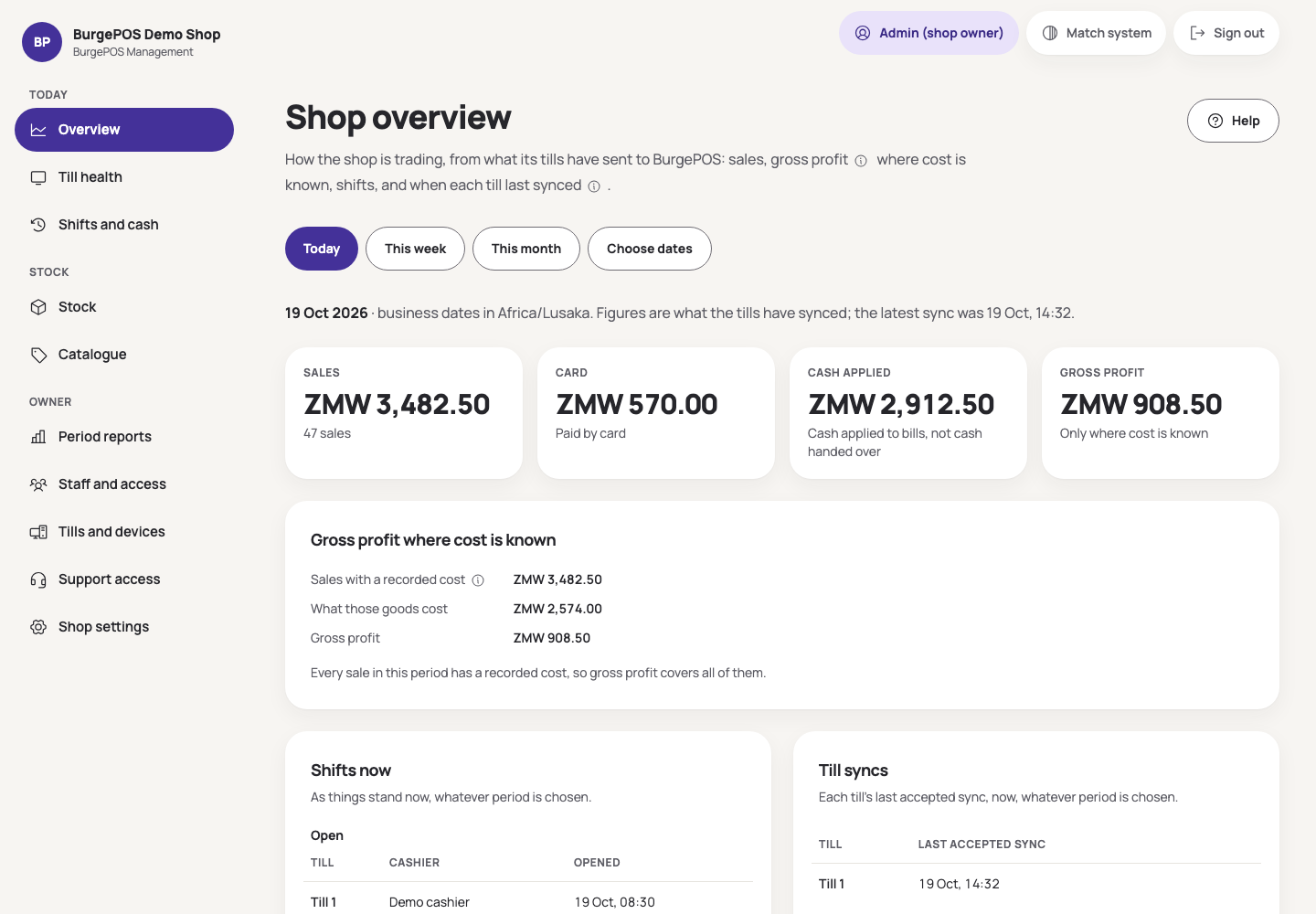Viewport: 1316px width, 914px height.
Task: Click the info icon after 'last synced'
Action: pos(594,186)
